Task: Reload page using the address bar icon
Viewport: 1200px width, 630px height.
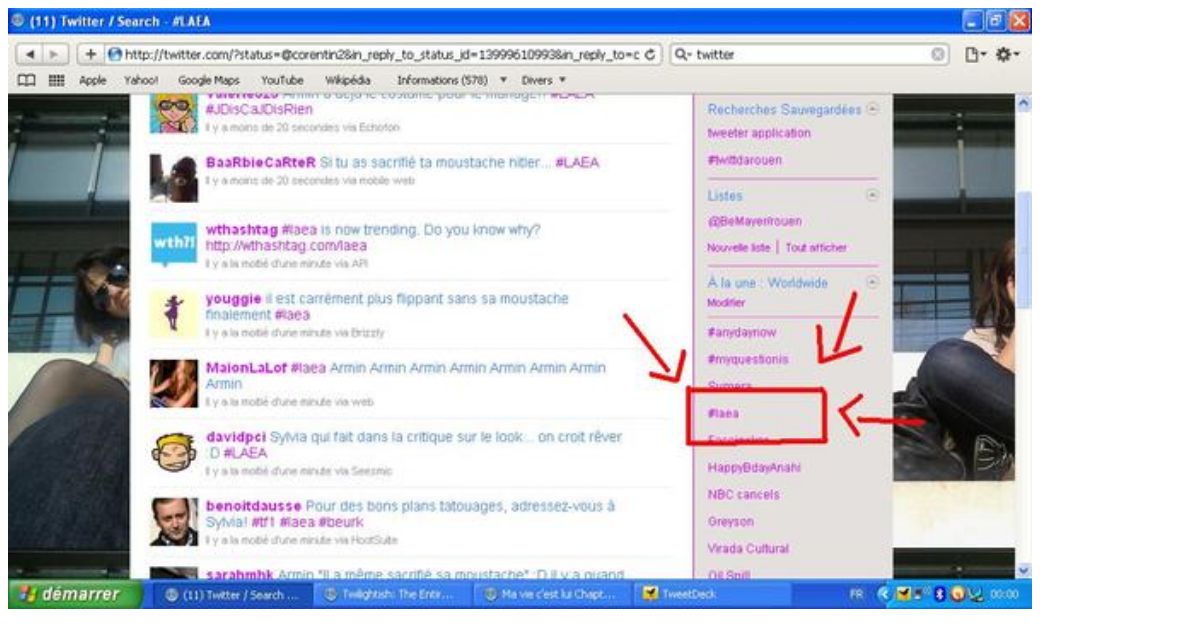Action: tap(651, 55)
